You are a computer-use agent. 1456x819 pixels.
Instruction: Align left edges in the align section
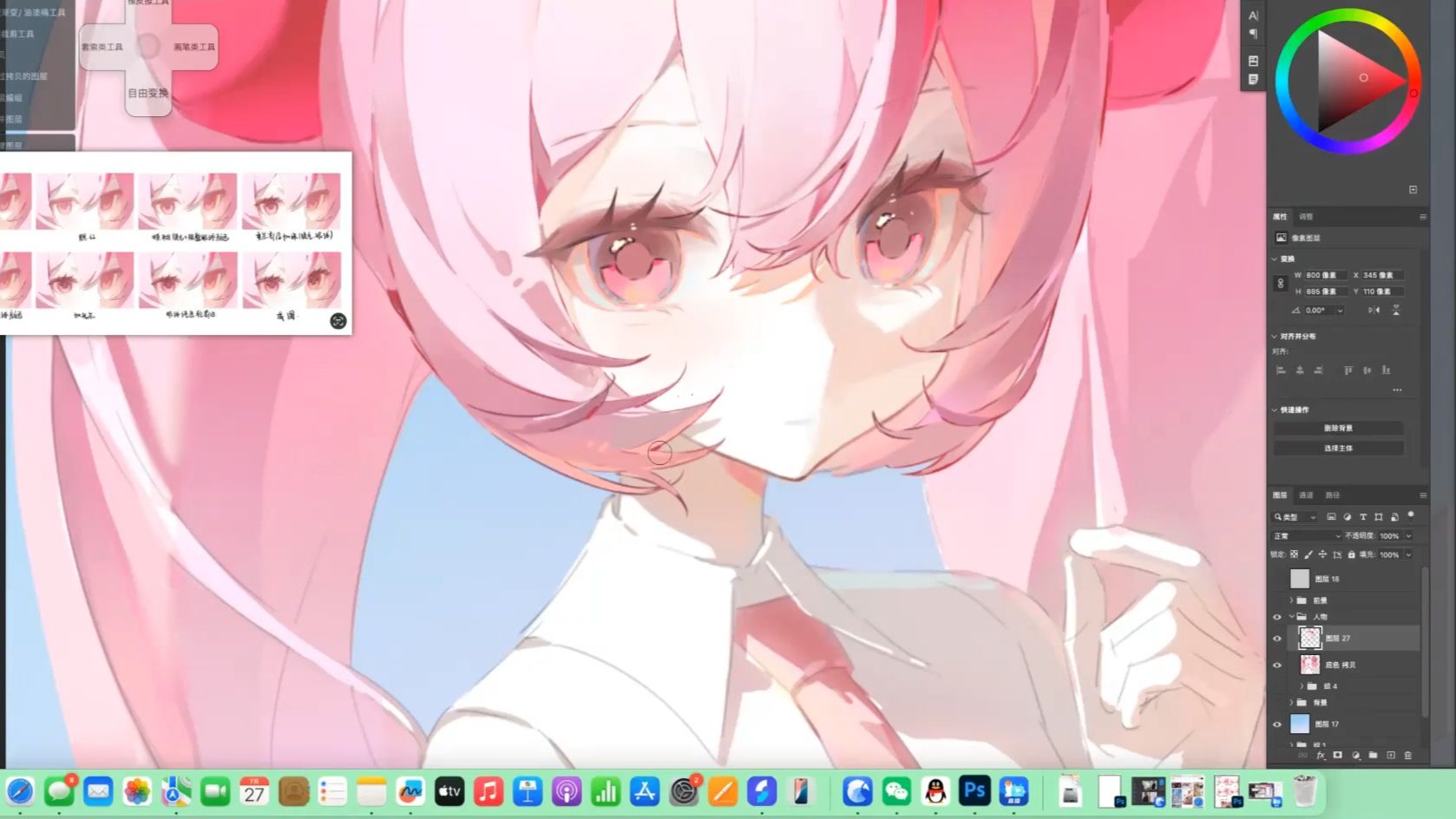[1281, 370]
